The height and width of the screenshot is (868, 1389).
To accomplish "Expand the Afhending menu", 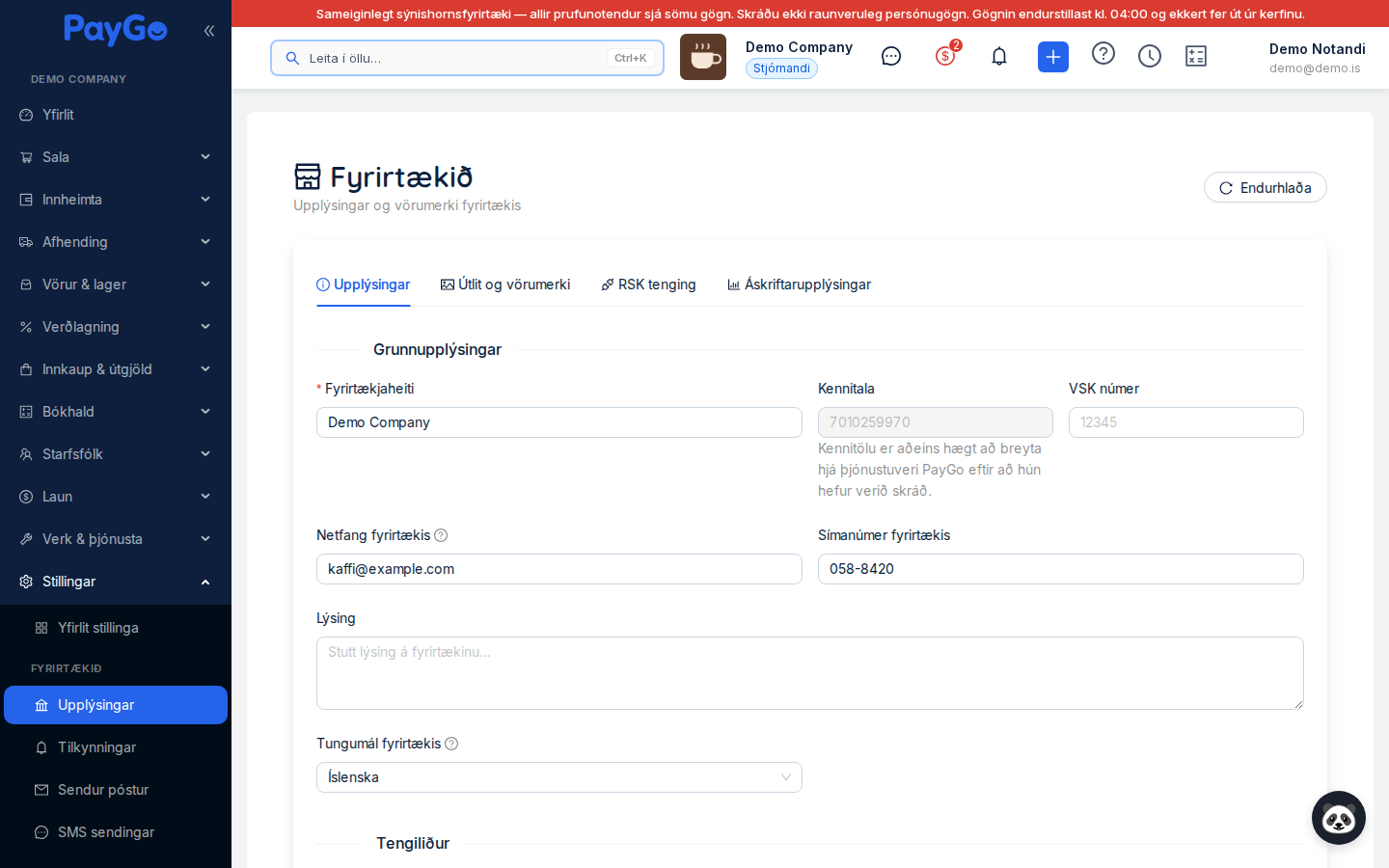I will coord(116,242).
